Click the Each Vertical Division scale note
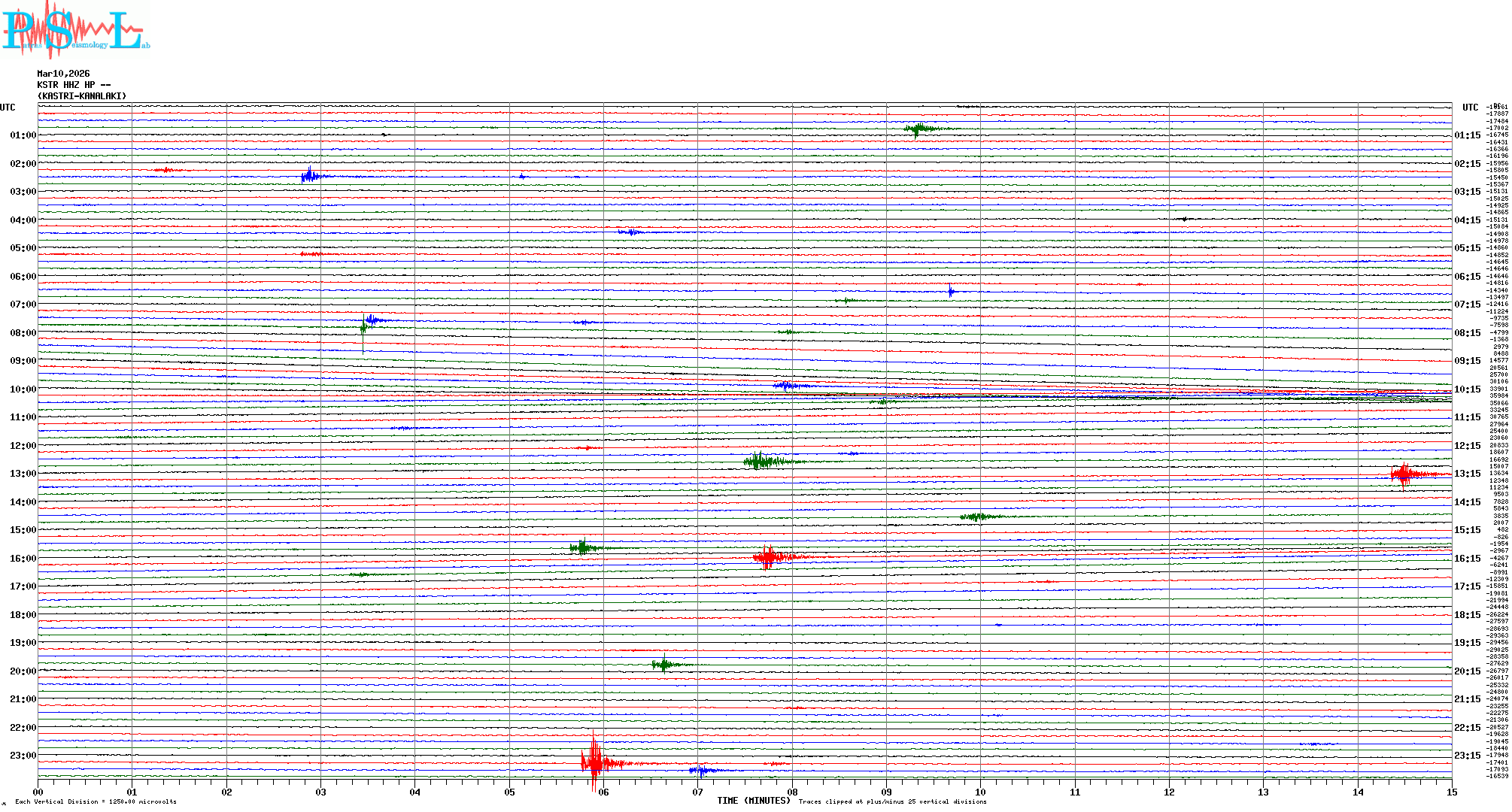The image size is (1512, 812). 96,801
